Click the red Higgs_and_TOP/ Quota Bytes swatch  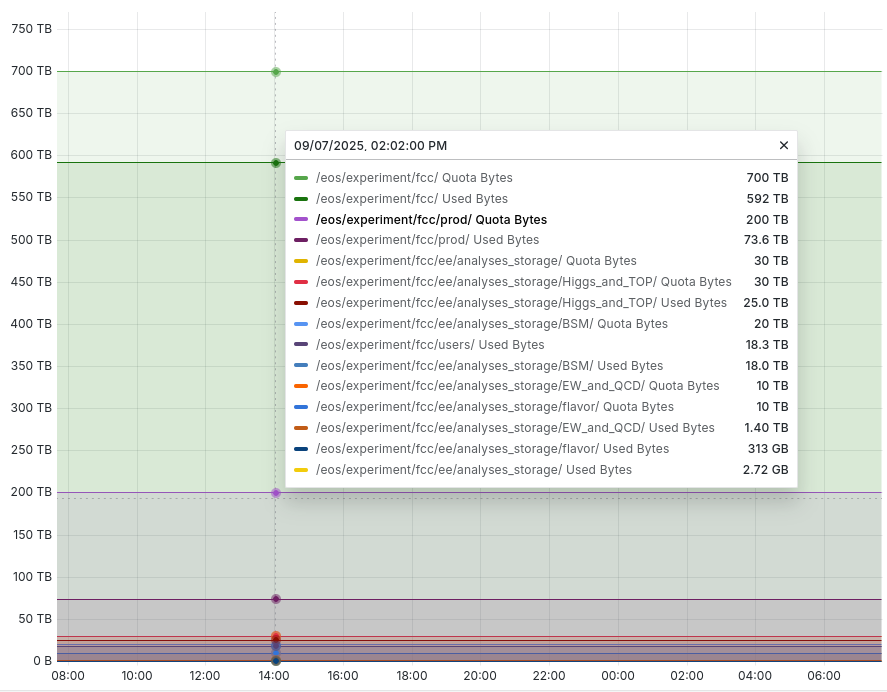pyautogui.click(x=301, y=282)
